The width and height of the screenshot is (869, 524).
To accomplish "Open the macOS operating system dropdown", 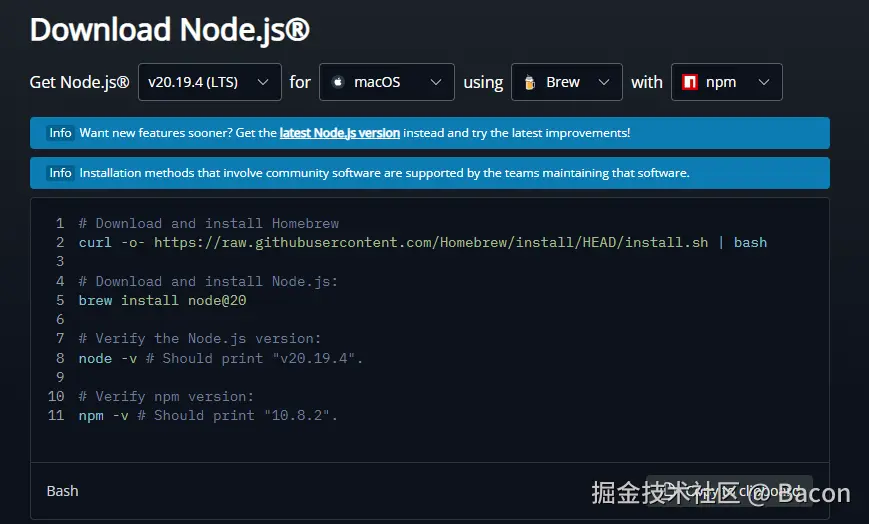I will [386, 82].
